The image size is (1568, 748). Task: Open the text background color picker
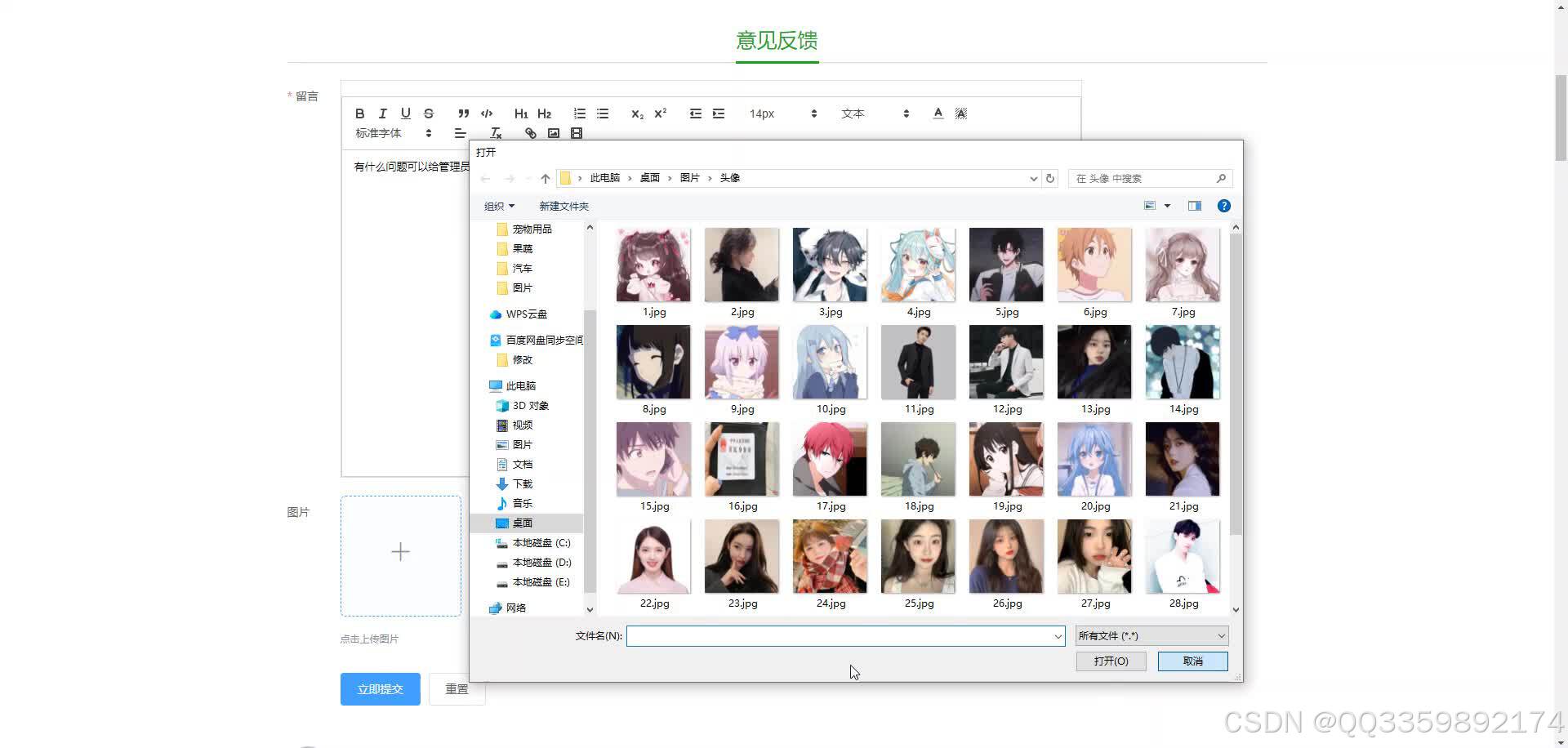point(961,114)
